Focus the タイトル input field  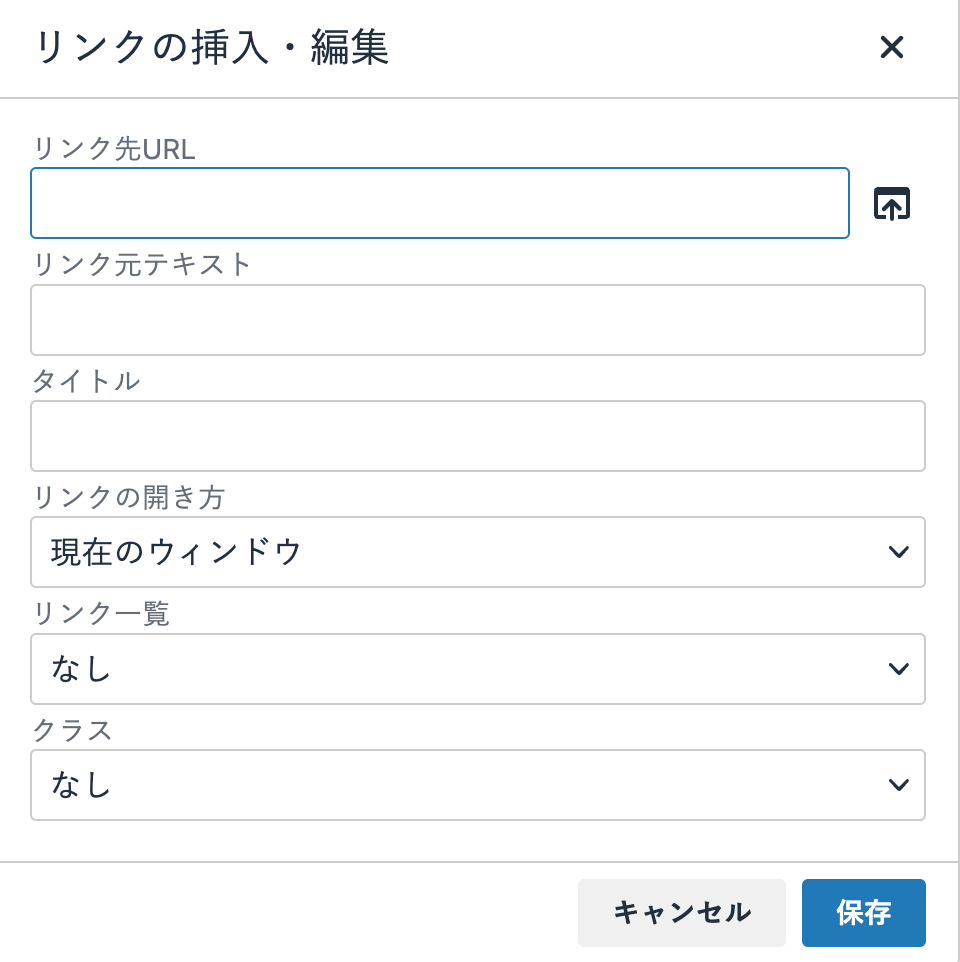[x=477, y=436]
